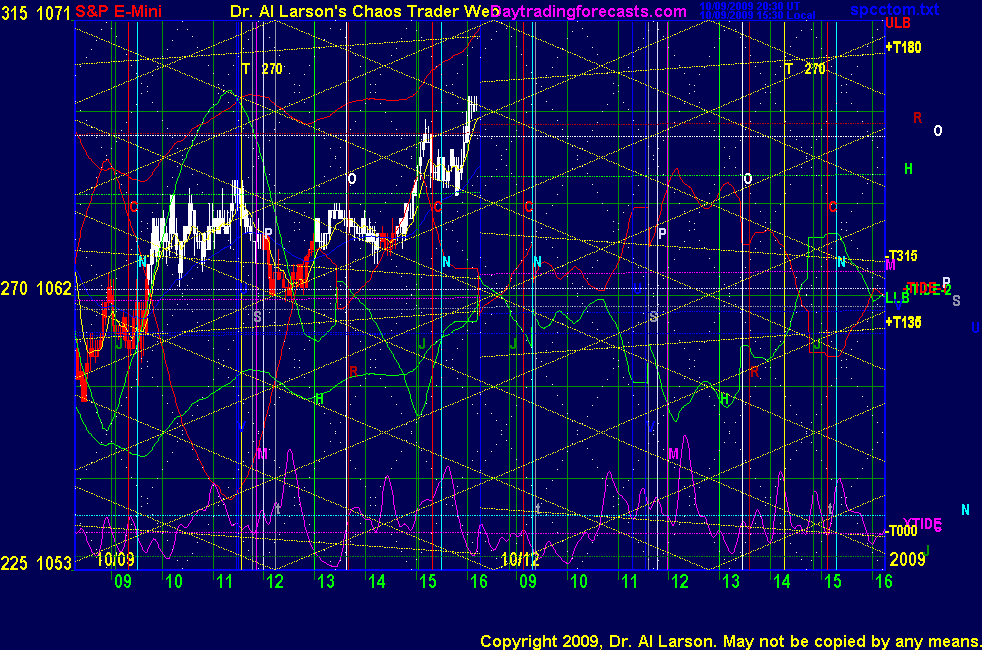Click the "10/09/2009 15:30 Local" timestamp
The height and width of the screenshot is (650, 982).
coord(757,15)
